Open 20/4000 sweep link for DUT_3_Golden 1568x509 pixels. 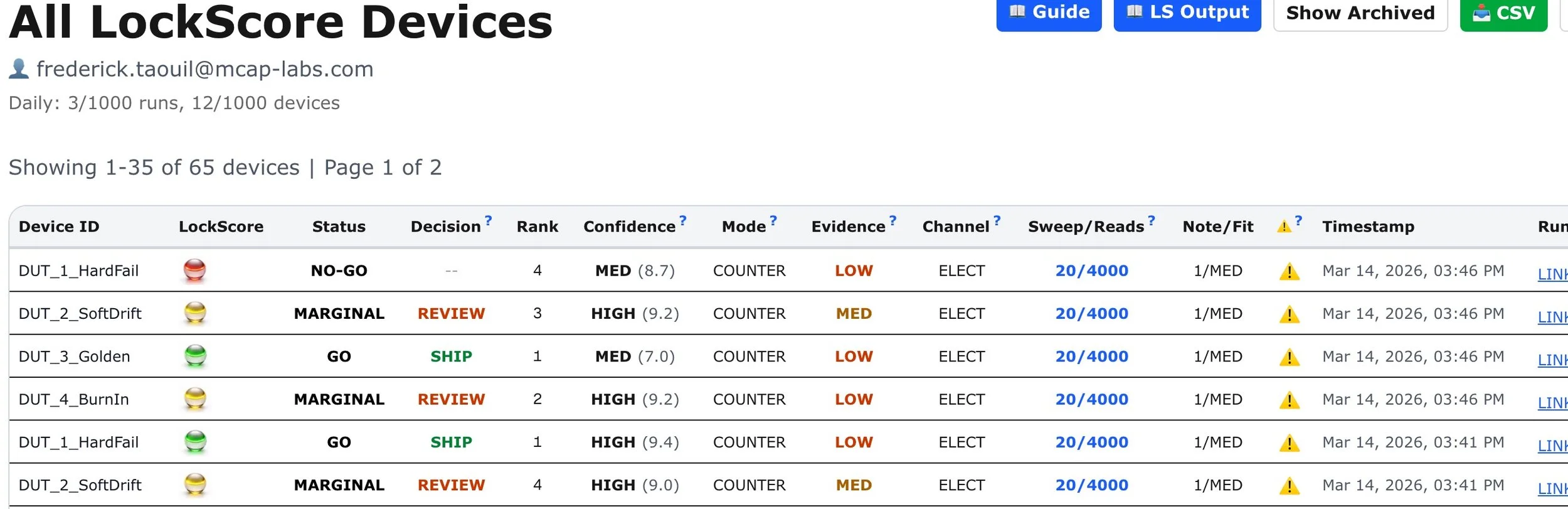coord(1091,356)
